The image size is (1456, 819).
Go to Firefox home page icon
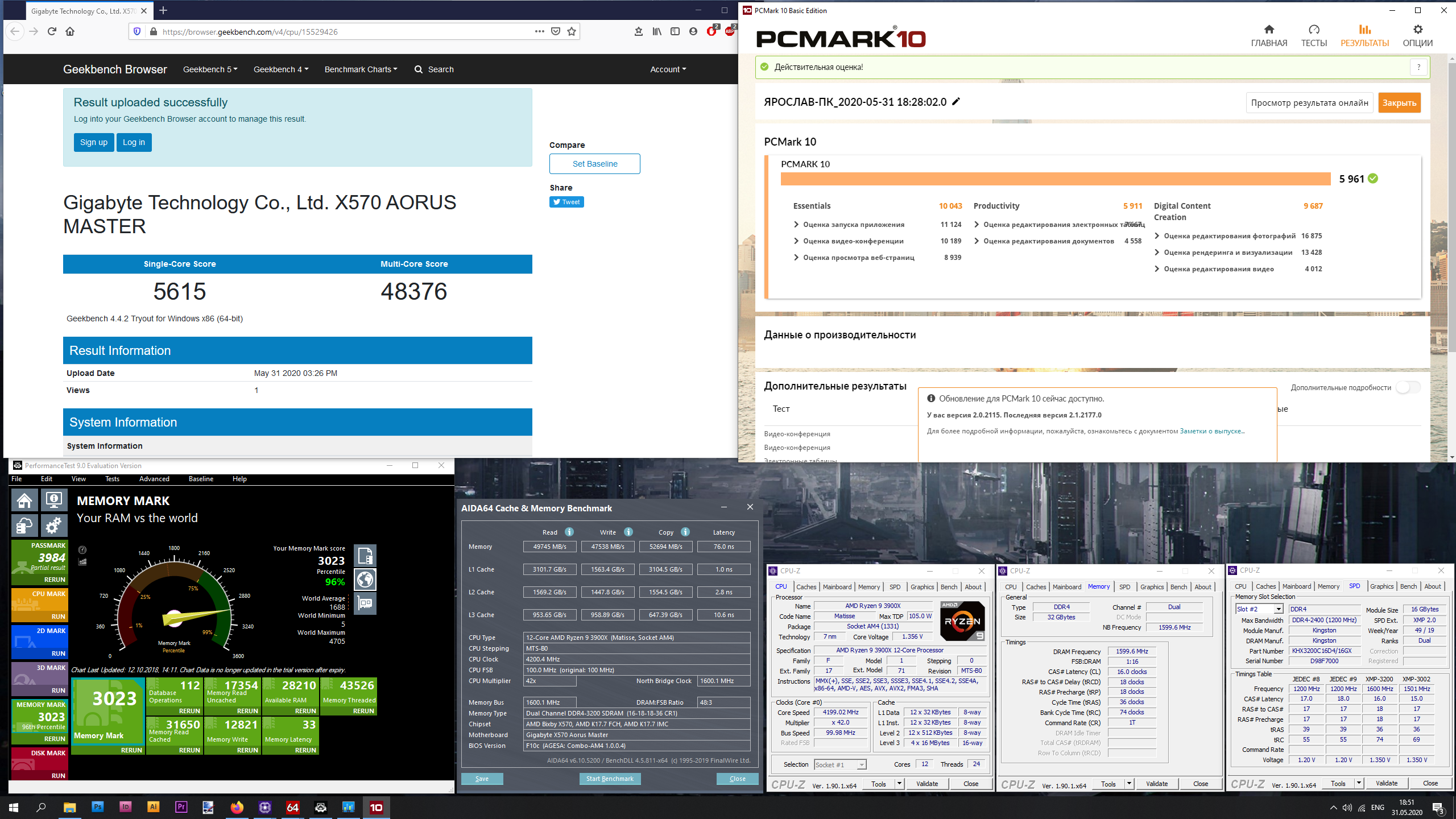click(70, 31)
